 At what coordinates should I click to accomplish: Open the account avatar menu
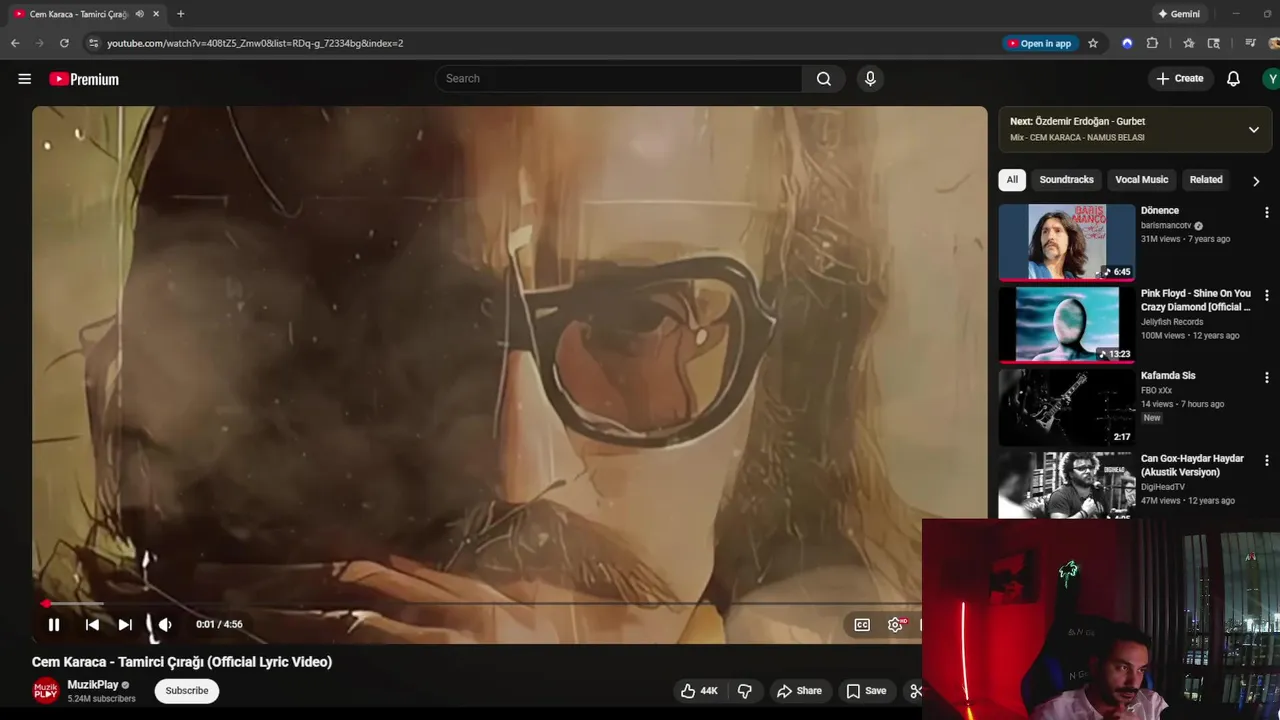point(1271,79)
